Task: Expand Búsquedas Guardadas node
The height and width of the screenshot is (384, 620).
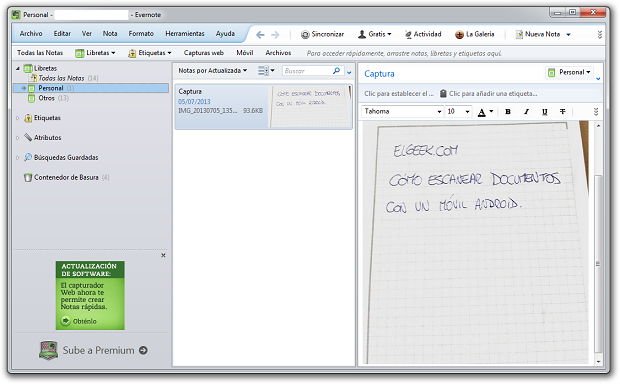Action: 18,157
